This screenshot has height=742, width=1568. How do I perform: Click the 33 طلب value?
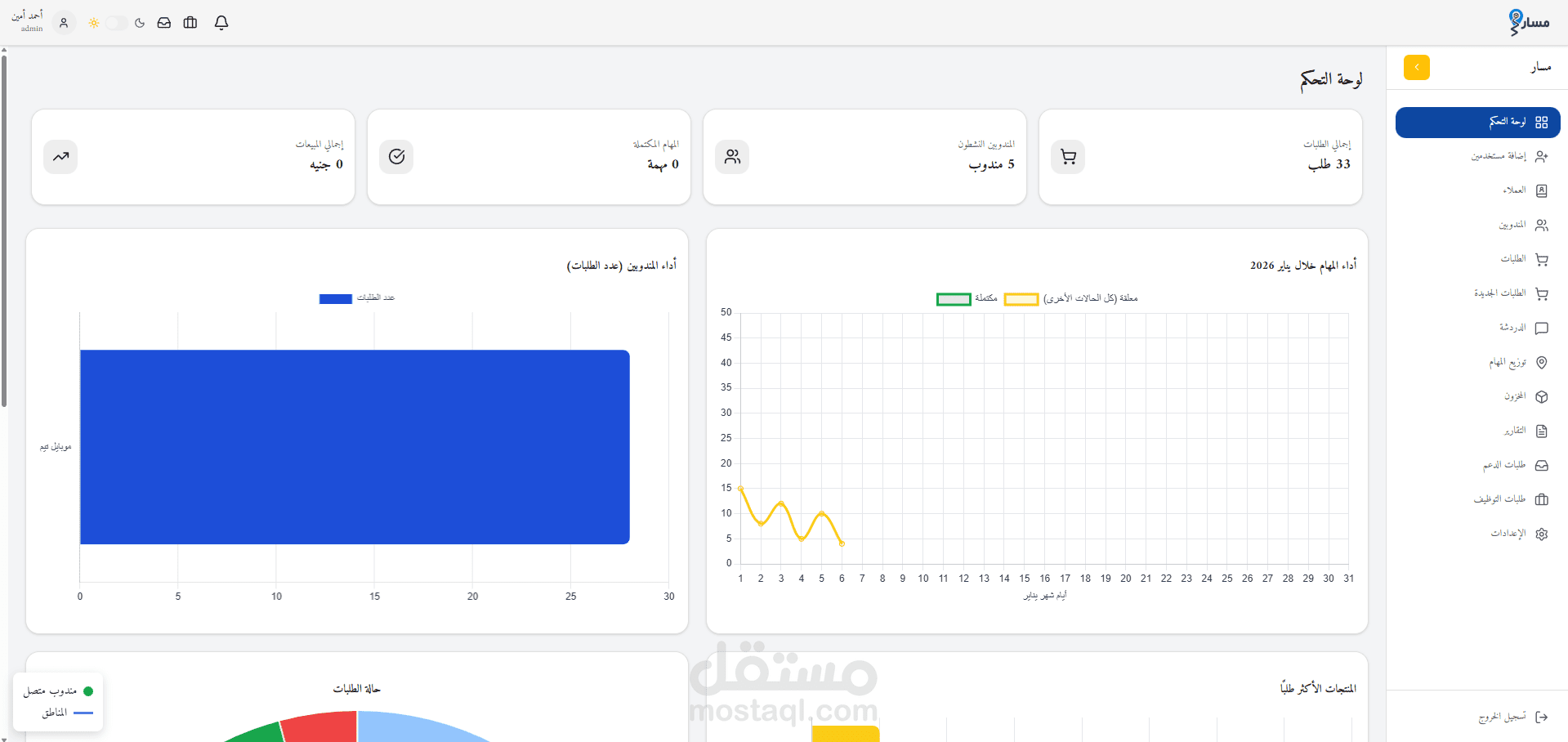pos(1329,164)
